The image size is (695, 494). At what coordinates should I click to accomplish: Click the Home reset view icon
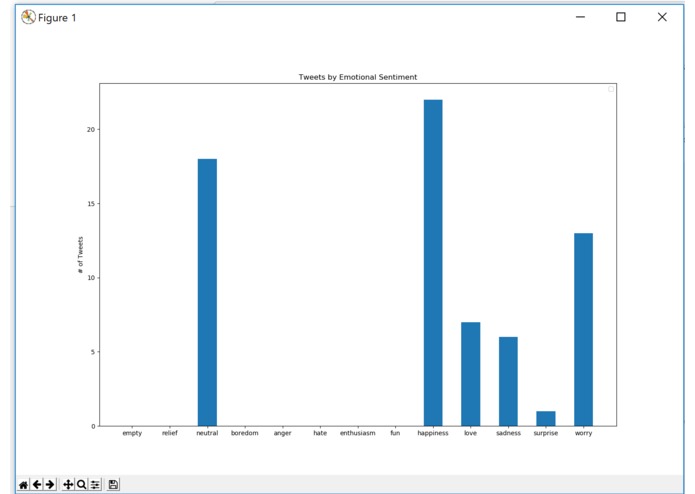pos(23,485)
